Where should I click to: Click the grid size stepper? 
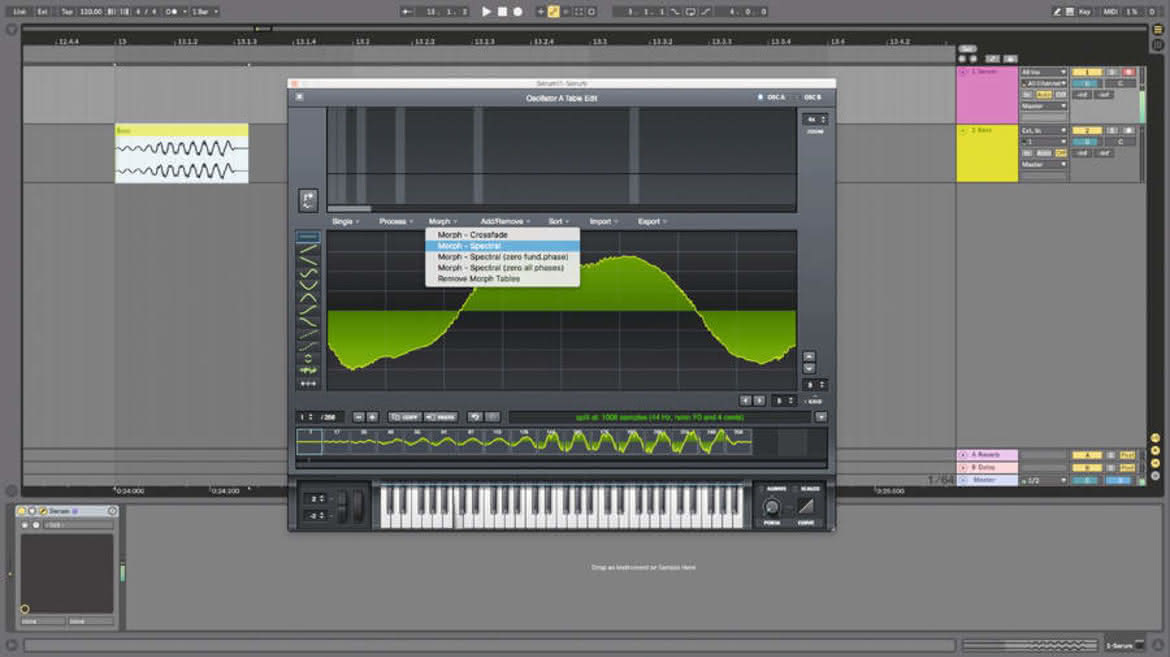tap(783, 401)
